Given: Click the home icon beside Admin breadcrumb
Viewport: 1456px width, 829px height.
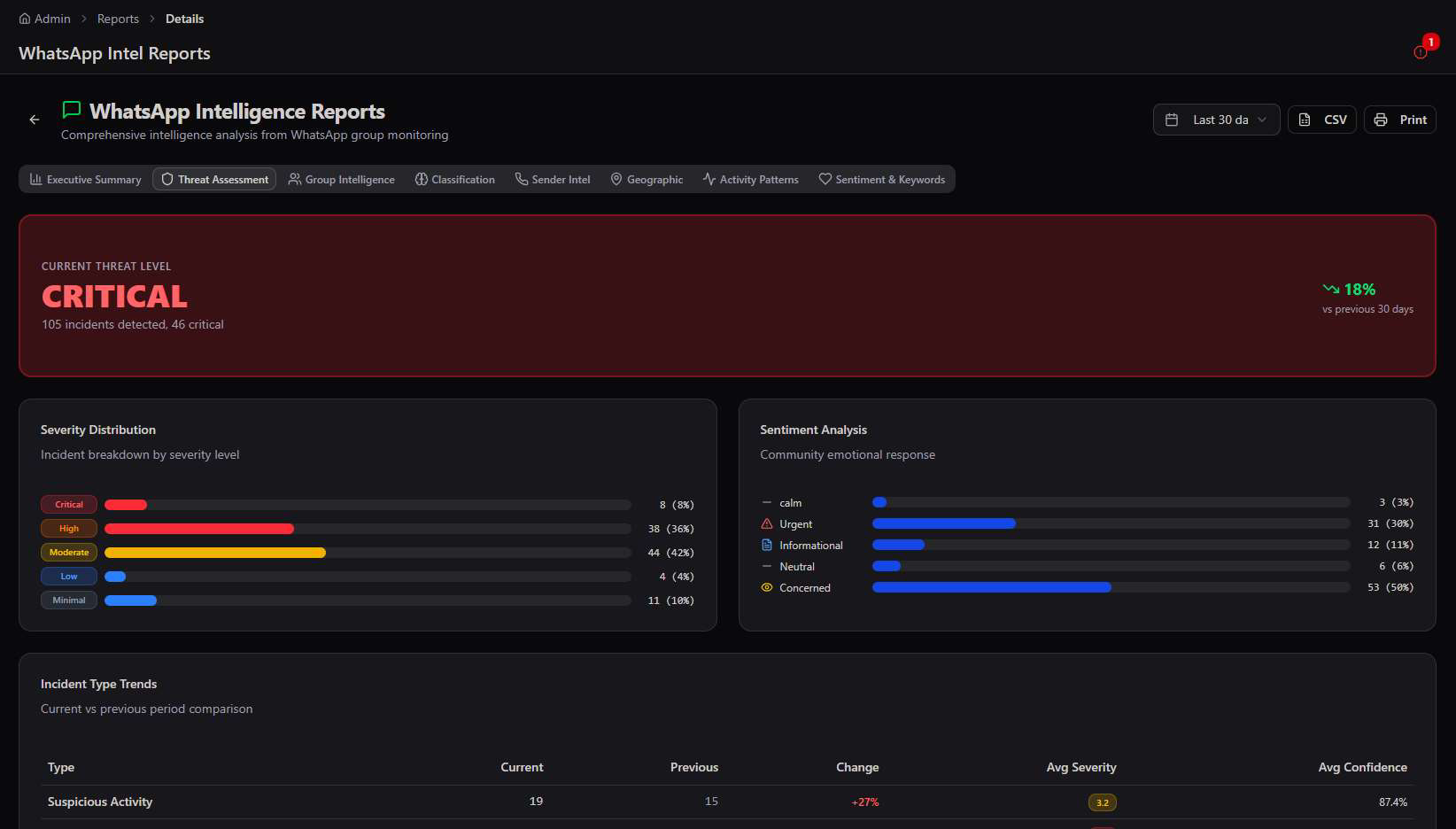Looking at the screenshot, I should (x=25, y=19).
